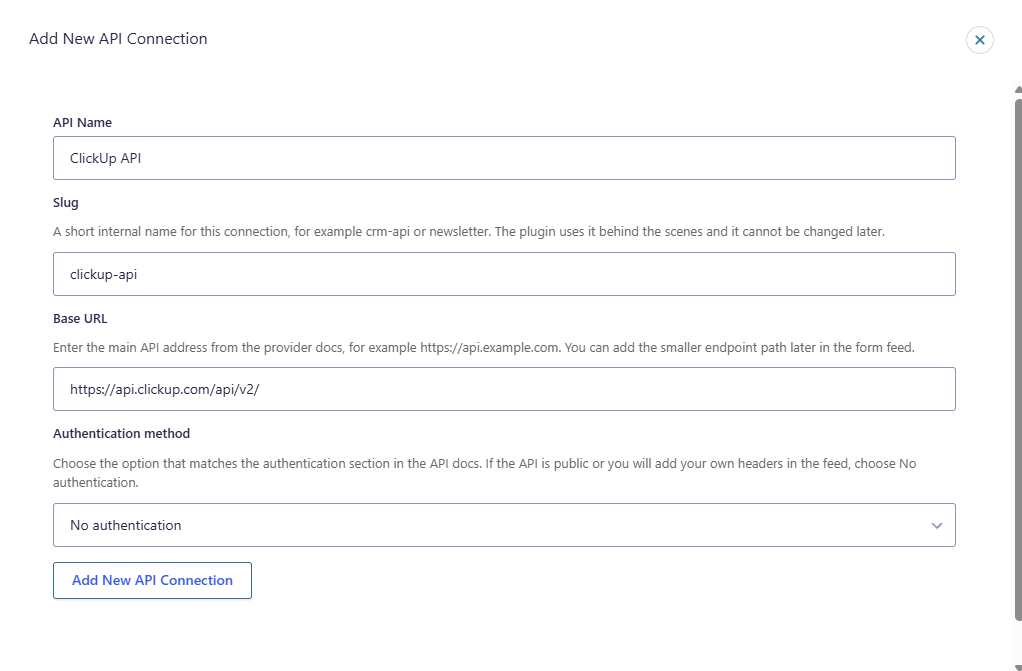
Task: Close the Add New API Connection dialog
Action: coord(980,40)
